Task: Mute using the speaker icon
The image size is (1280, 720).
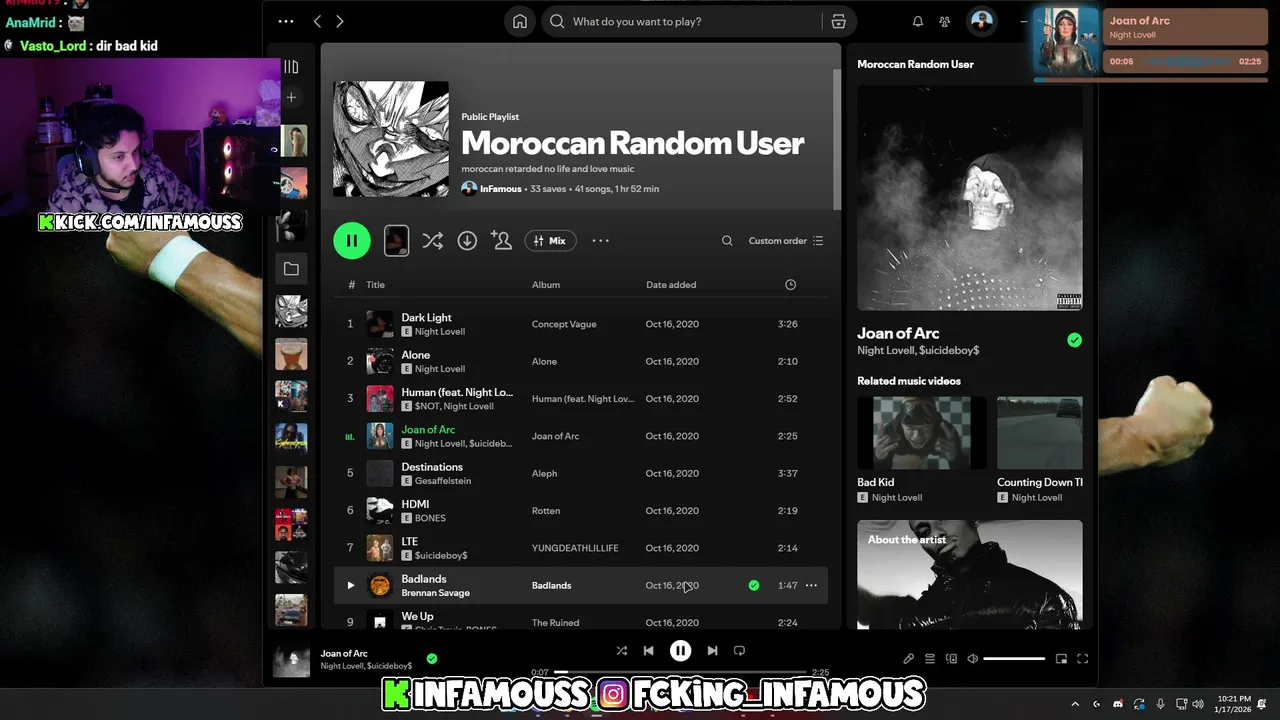Action: (972, 659)
